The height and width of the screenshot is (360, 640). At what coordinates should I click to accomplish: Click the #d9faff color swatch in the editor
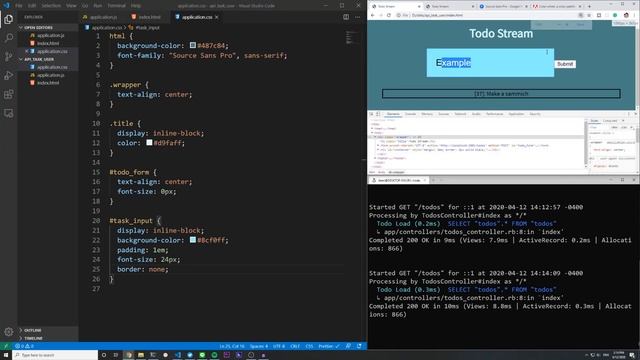tap(149, 142)
